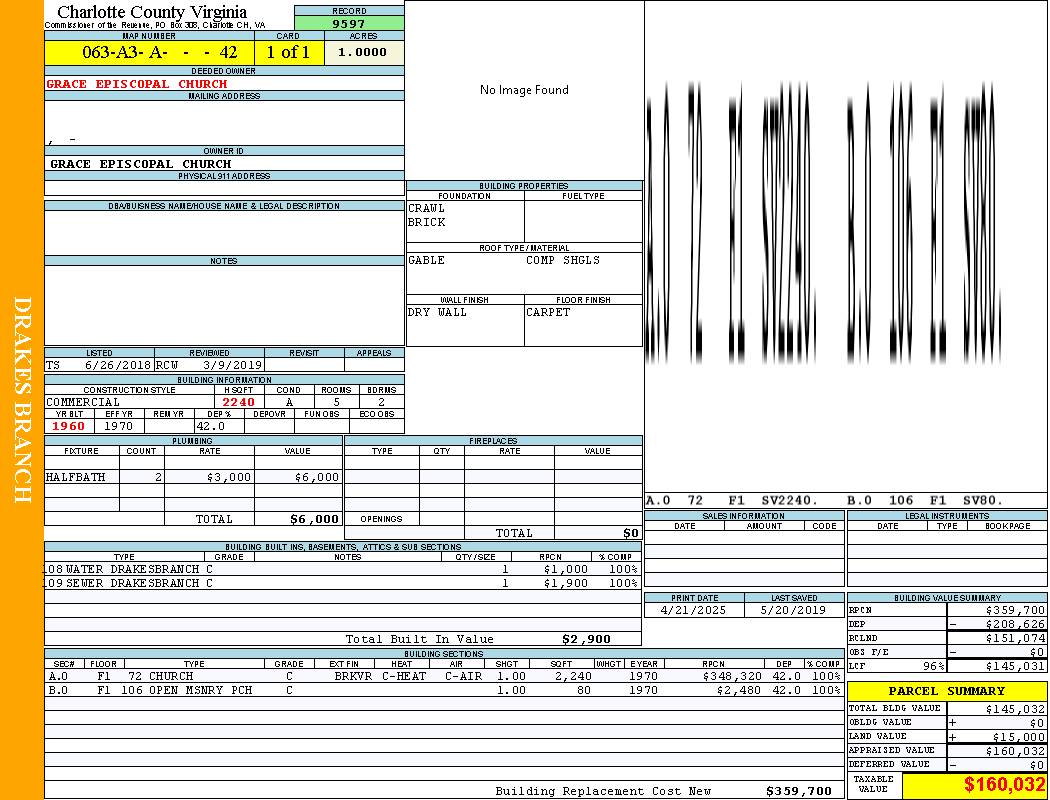The image size is (1050, 800).
Task: Click the listed date 6/26/2018
Action: (118, 366)
